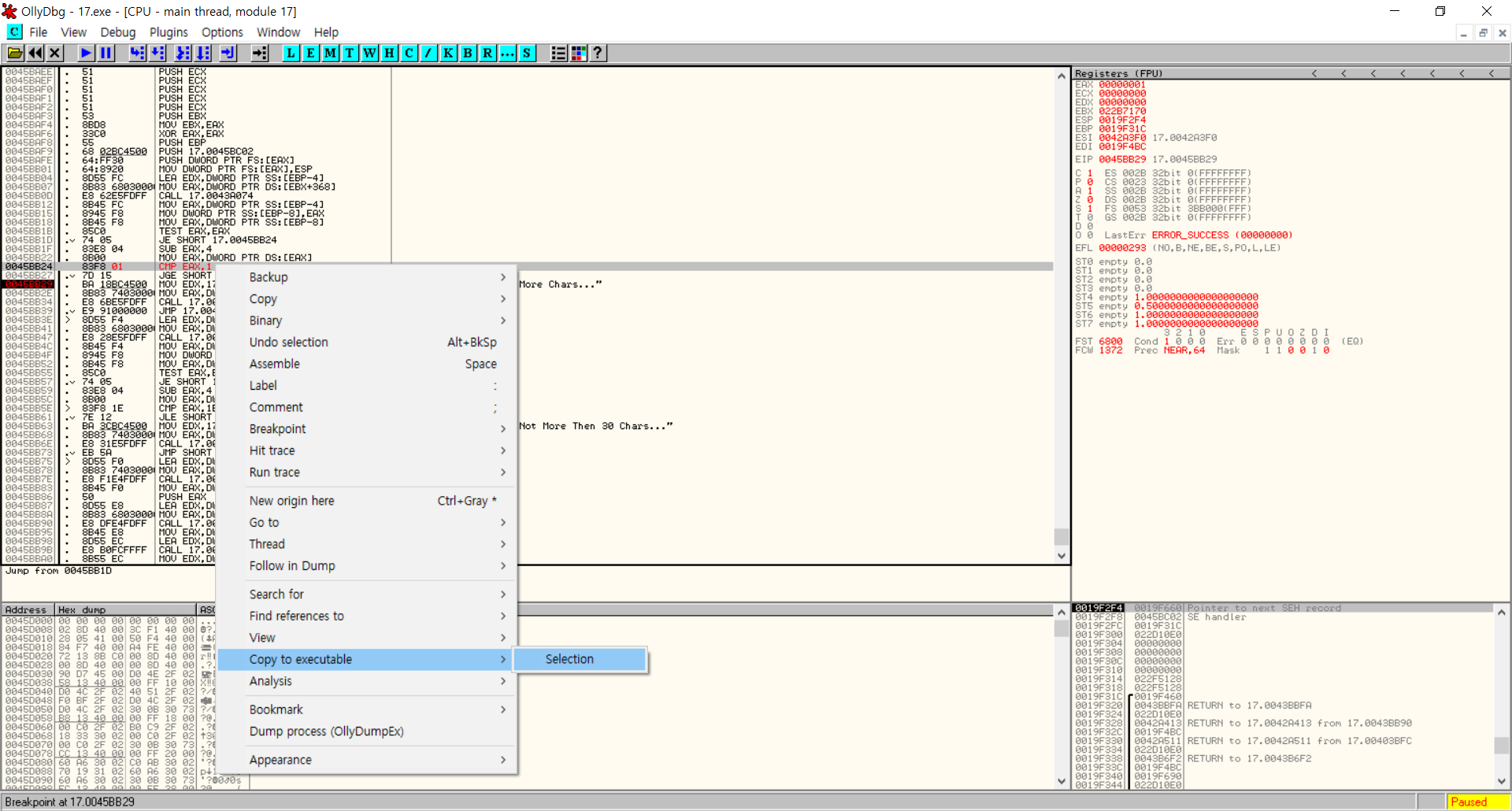Screen dimensions: 1512x811
Task: Select Comment in context menu
Action: (x=367, y=407)
